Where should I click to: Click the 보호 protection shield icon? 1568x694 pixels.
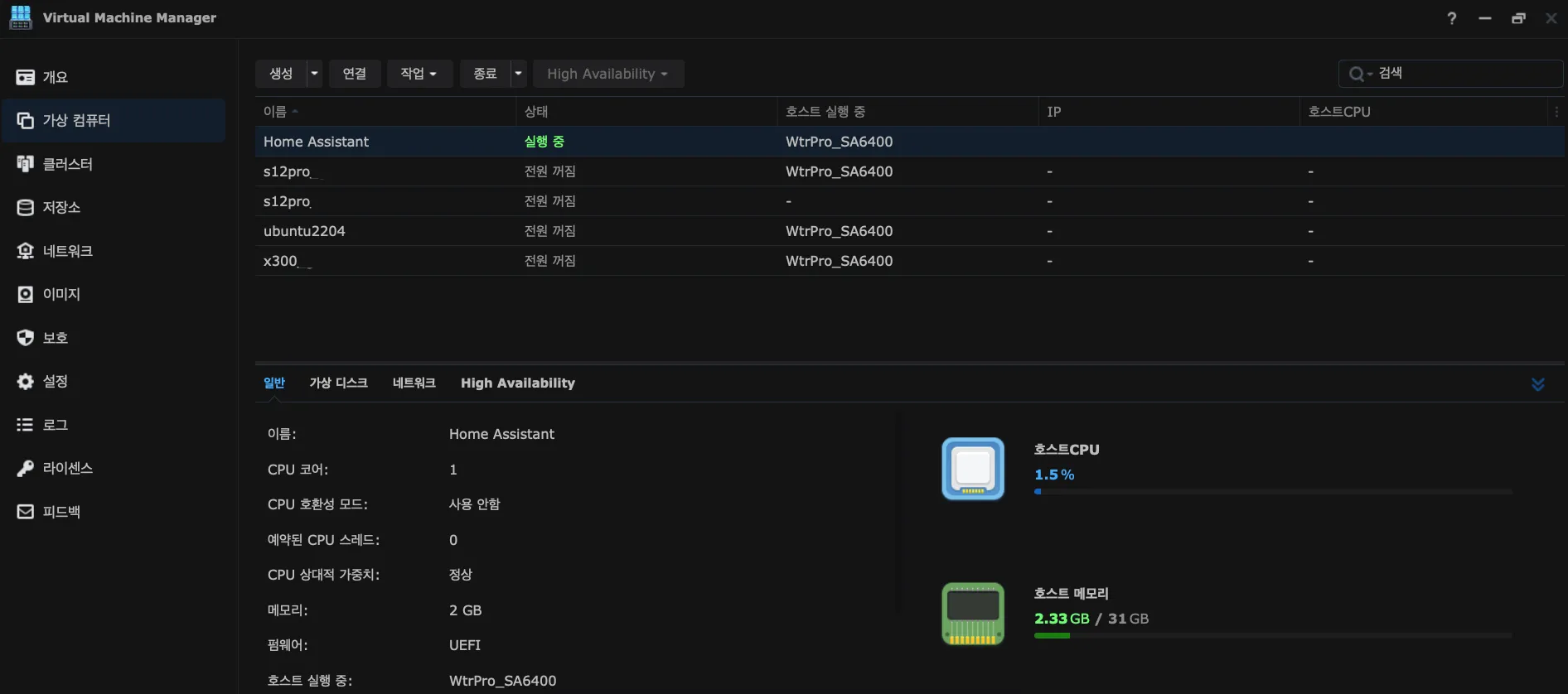tap(26, 338)
